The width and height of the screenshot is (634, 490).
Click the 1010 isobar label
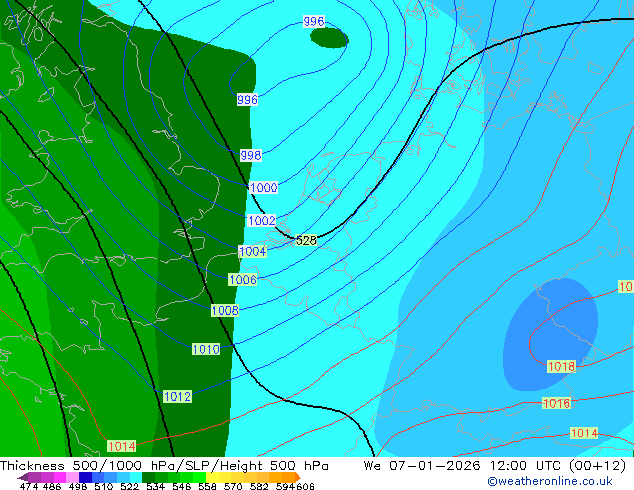click(206, 349)
